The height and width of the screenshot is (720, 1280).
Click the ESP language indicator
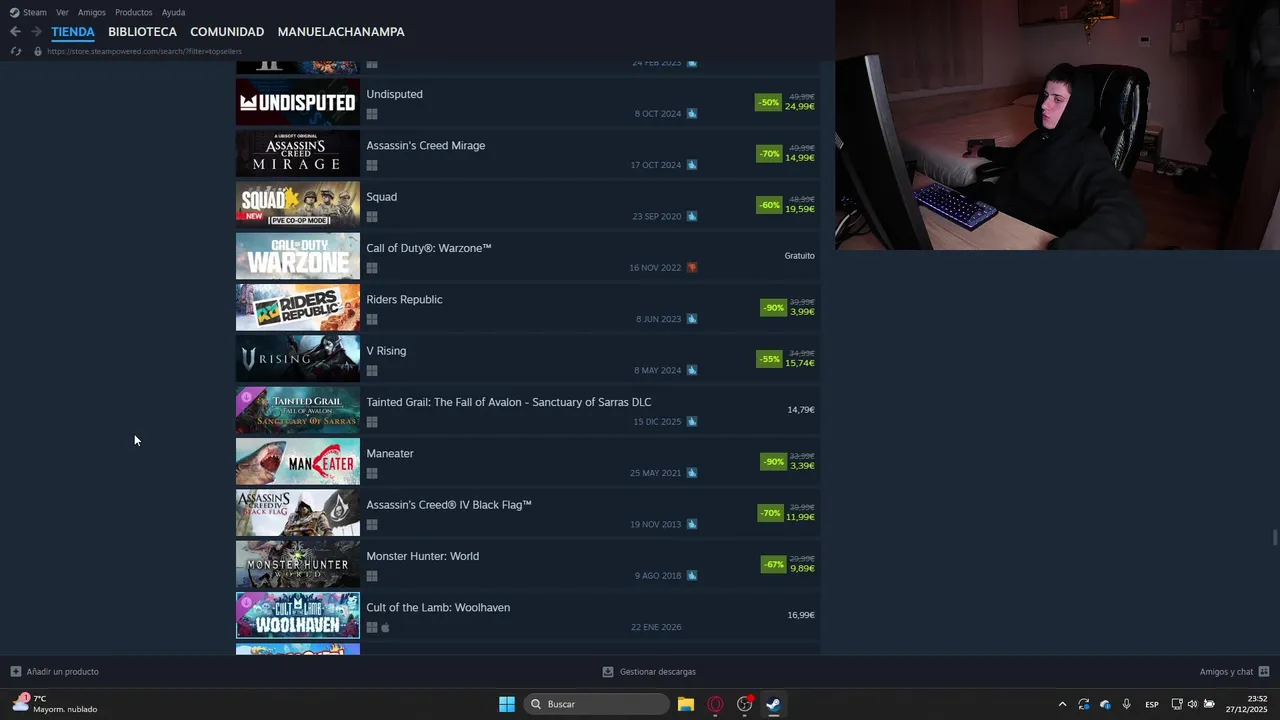pyautogui.click(x=1152, y=705)
